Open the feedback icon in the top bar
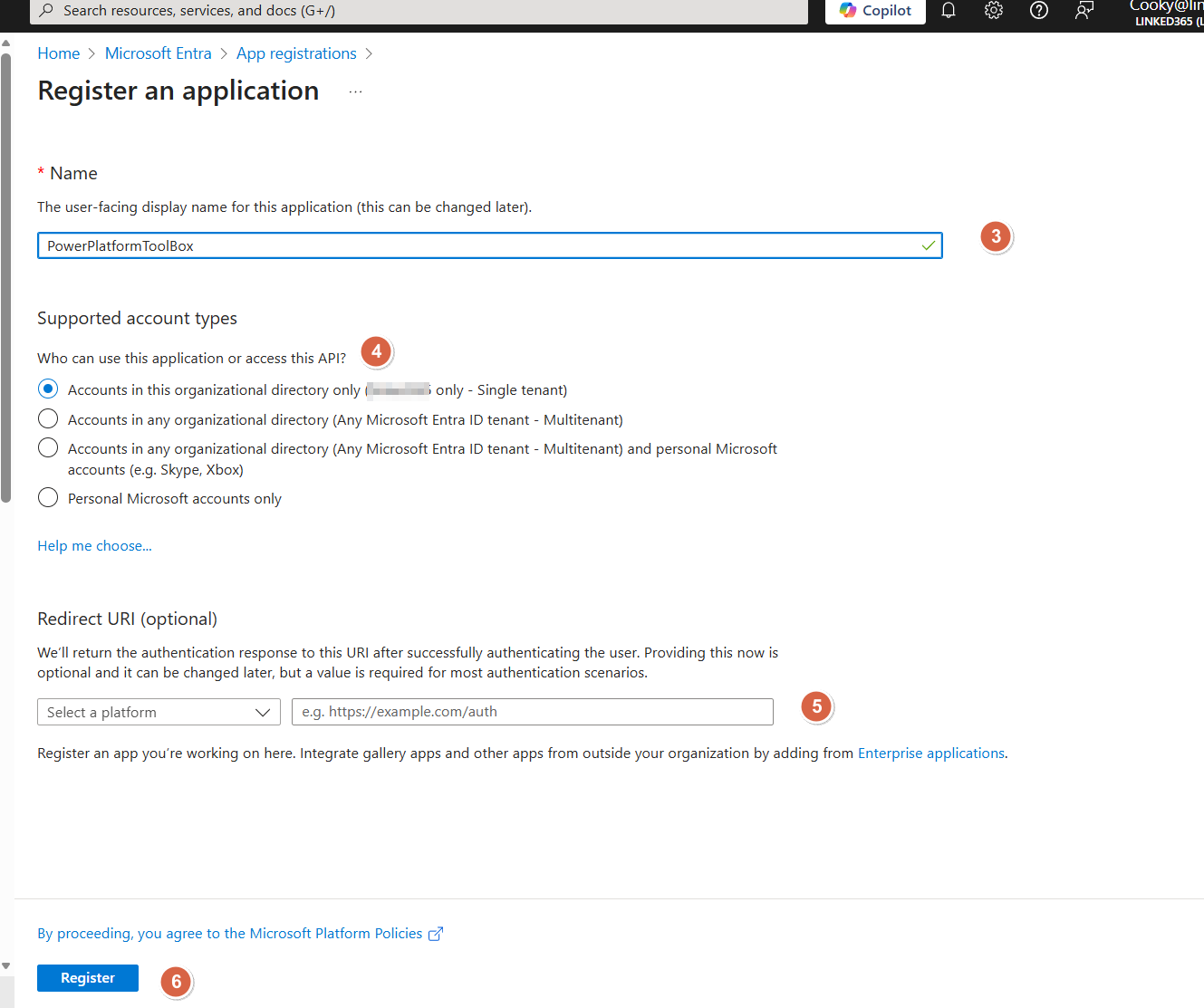The width and height of the screenshot is (1204, 1008). pyautogui.click(x=1084, y=10)
